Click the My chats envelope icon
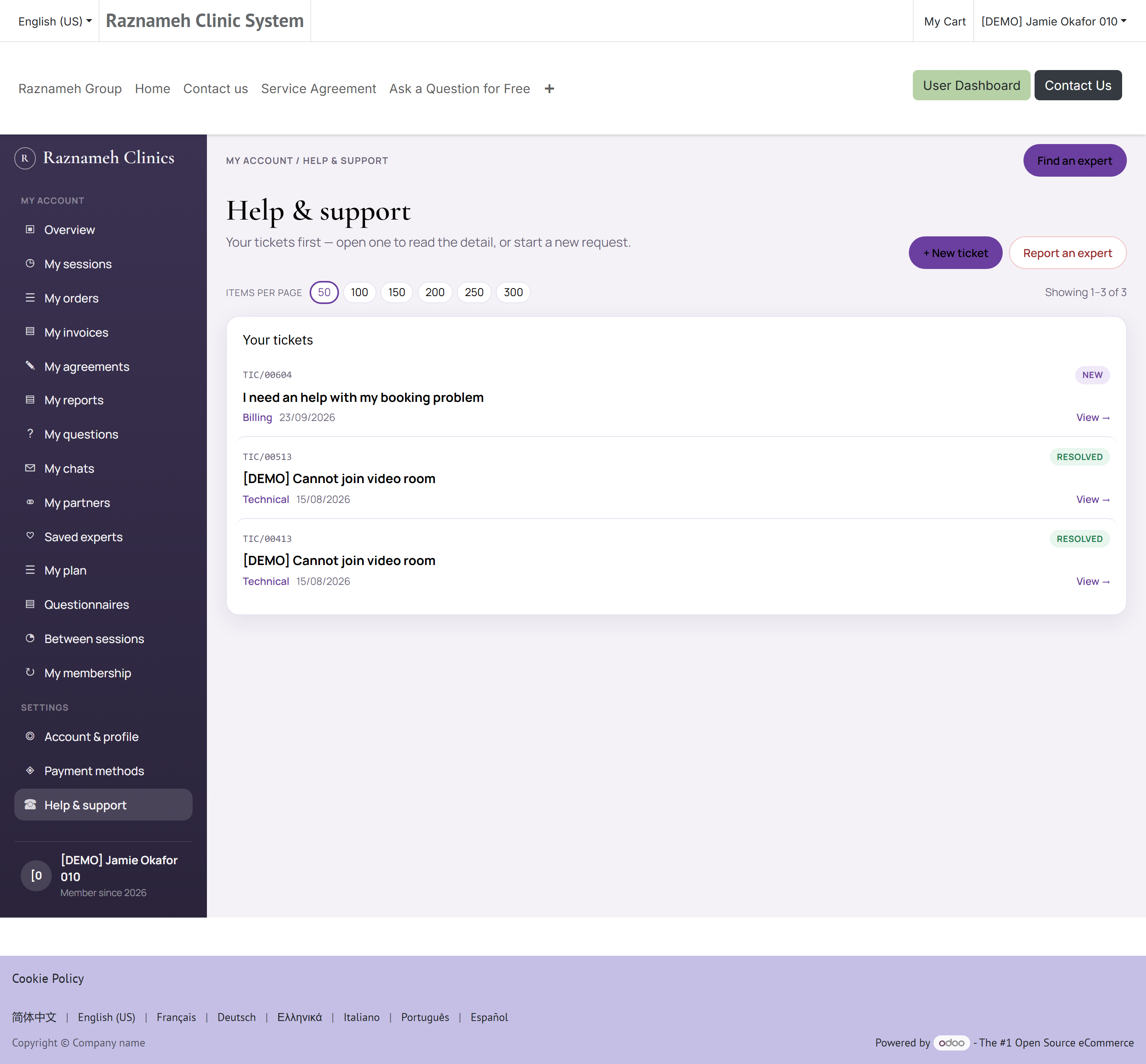The image size is (1146, 1064). 30,468
